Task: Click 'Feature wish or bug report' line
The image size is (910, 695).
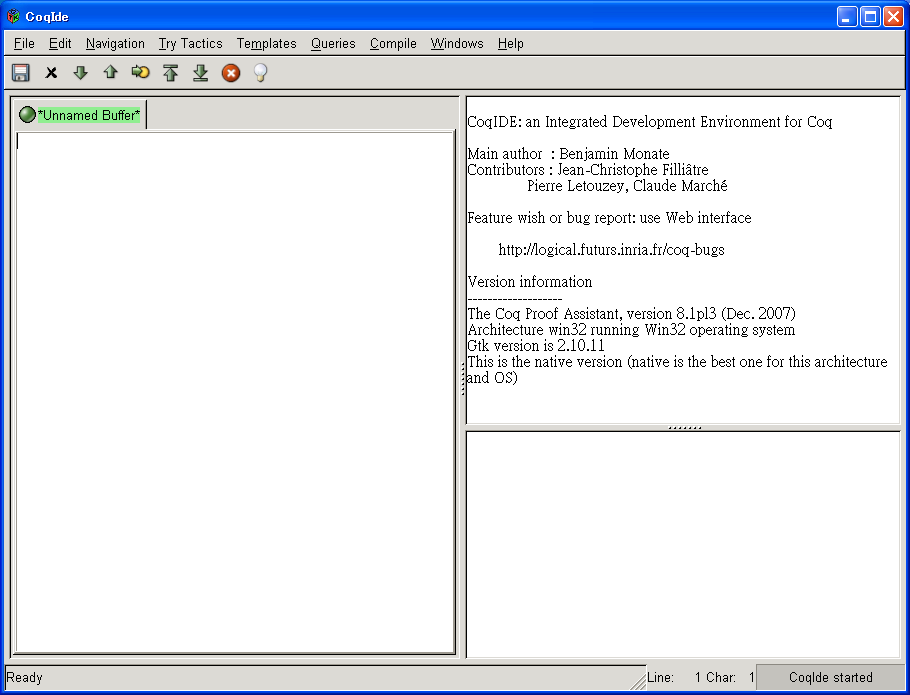Action: 609,218
